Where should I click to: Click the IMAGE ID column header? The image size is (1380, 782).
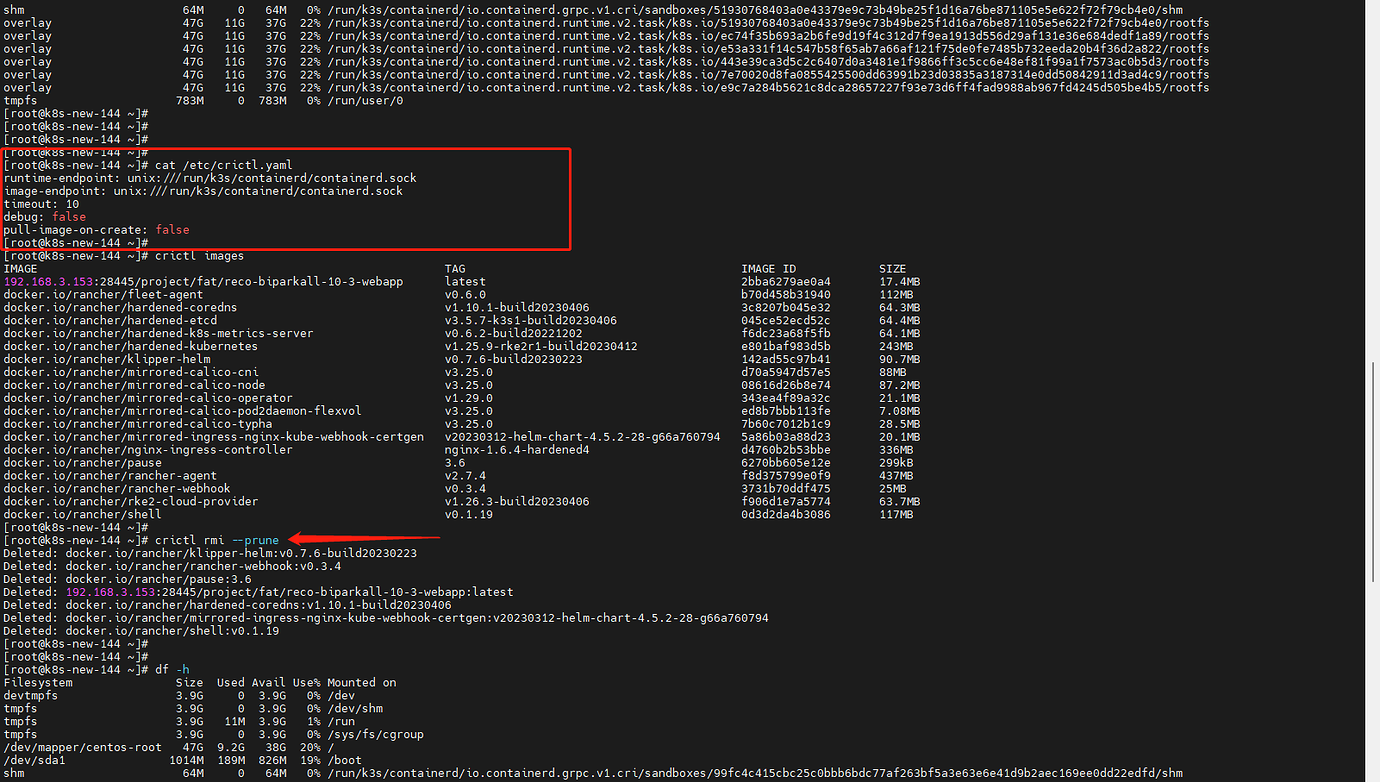coord(768,269)
